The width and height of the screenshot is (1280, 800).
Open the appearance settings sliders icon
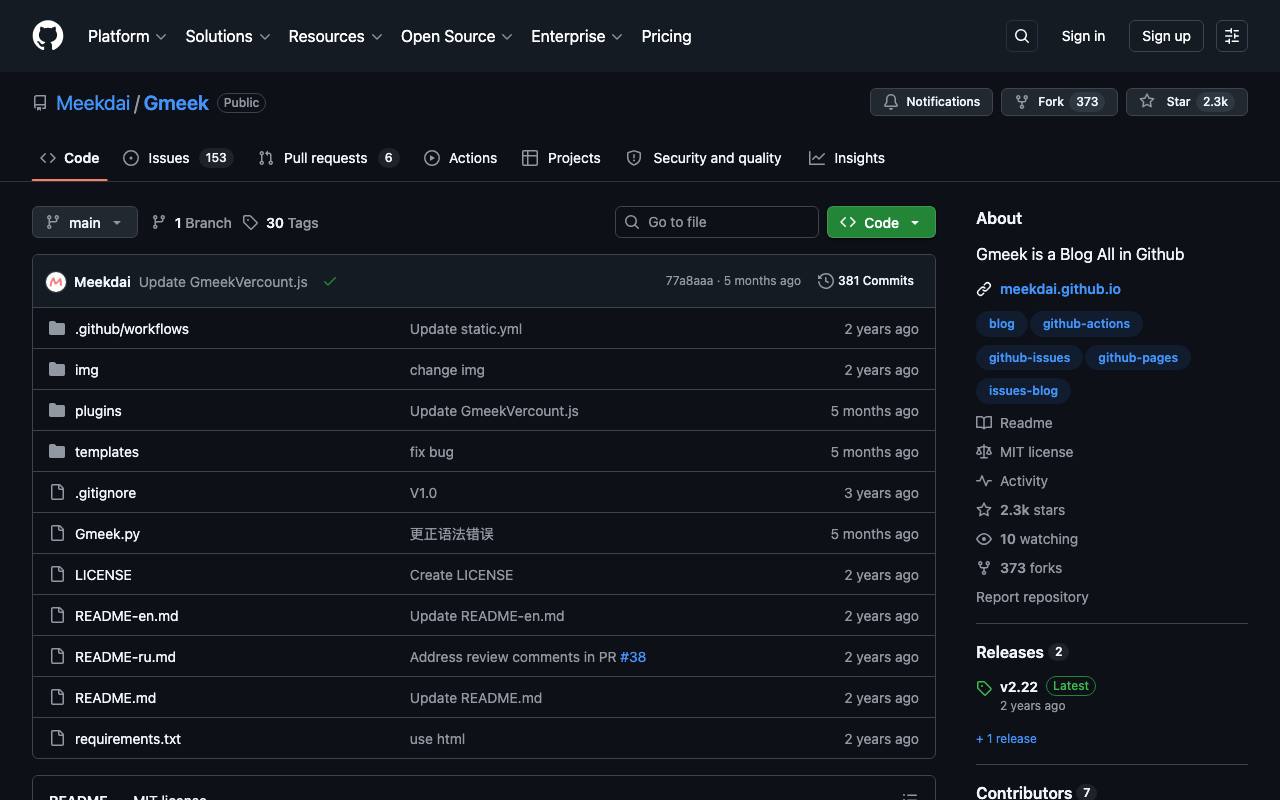pyautogui.click(x=1232, y=36)
